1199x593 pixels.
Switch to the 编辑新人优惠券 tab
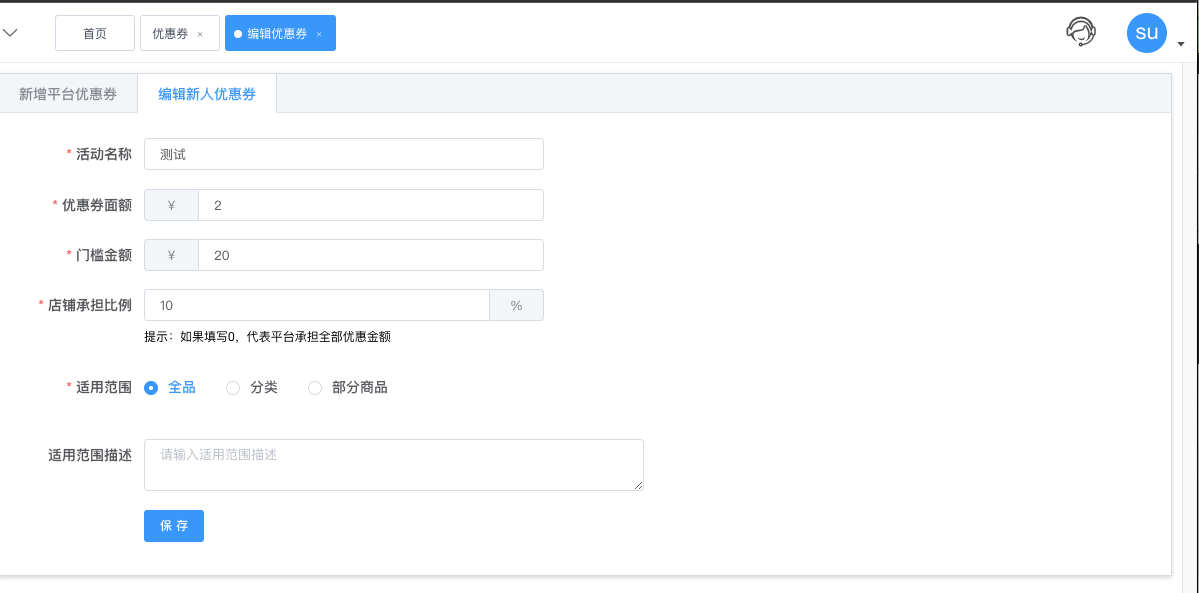point(207,94)
